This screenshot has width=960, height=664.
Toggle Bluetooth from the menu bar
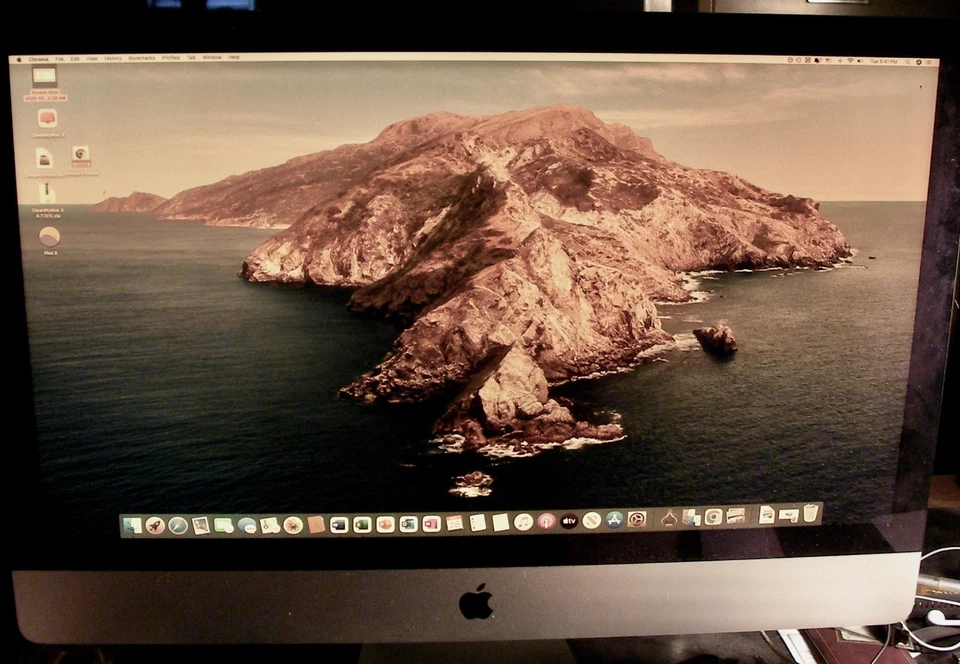840,60
